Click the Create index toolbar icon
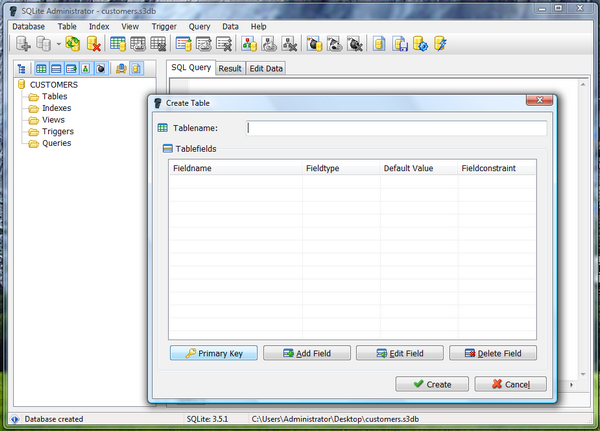The height and width of the screenshot is (431, 600). coord(184,44)
